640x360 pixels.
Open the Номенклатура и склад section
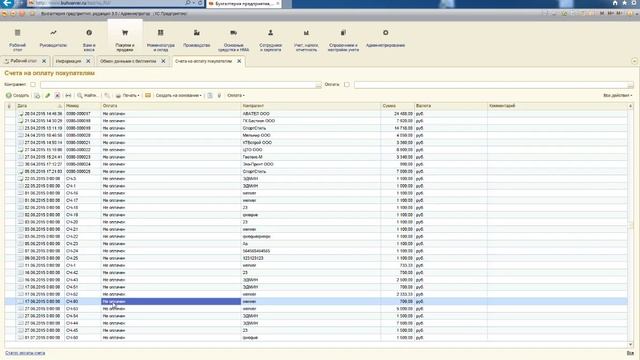pos(160,40)
